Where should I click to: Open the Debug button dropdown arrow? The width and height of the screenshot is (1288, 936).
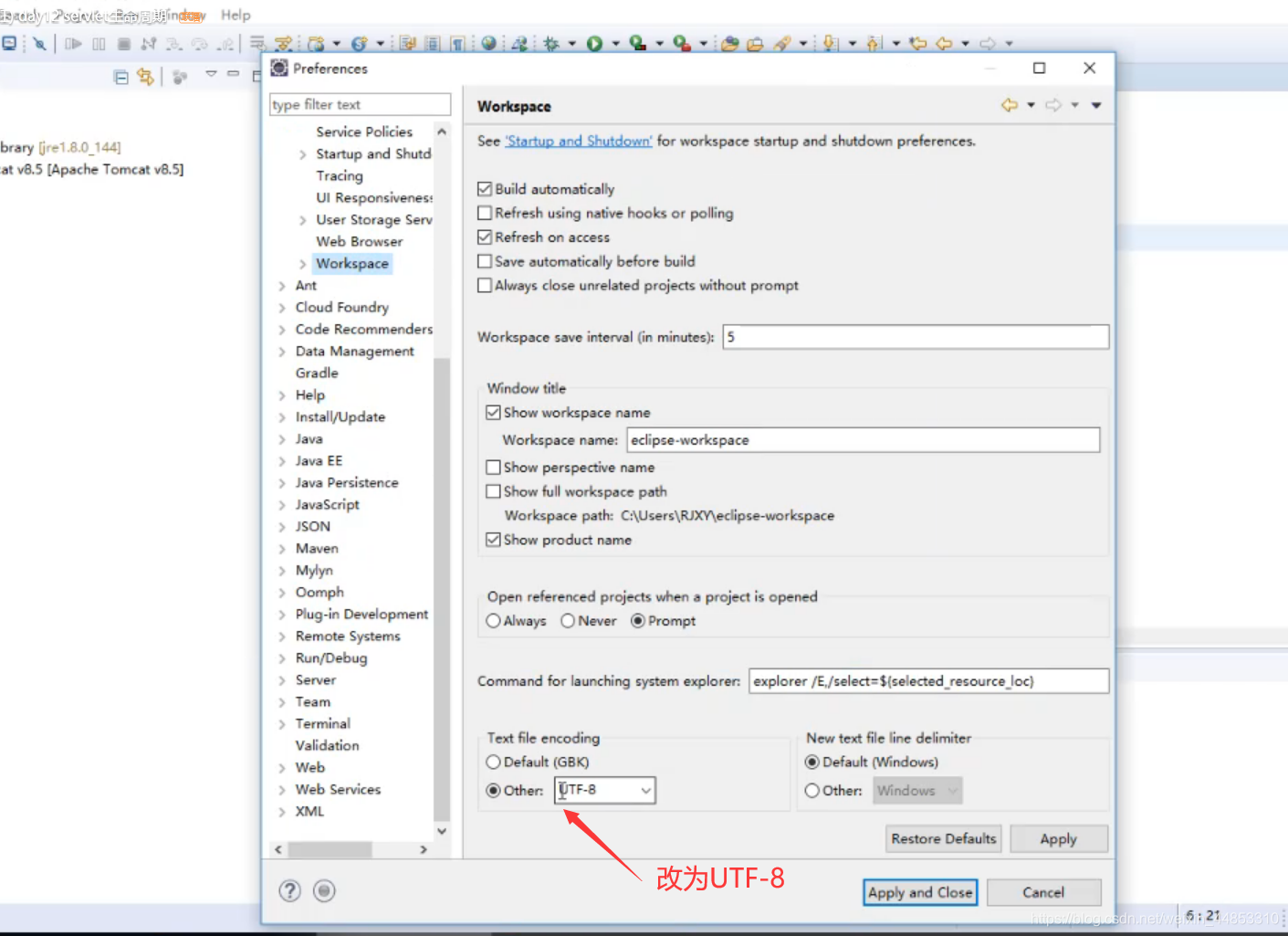572,43
